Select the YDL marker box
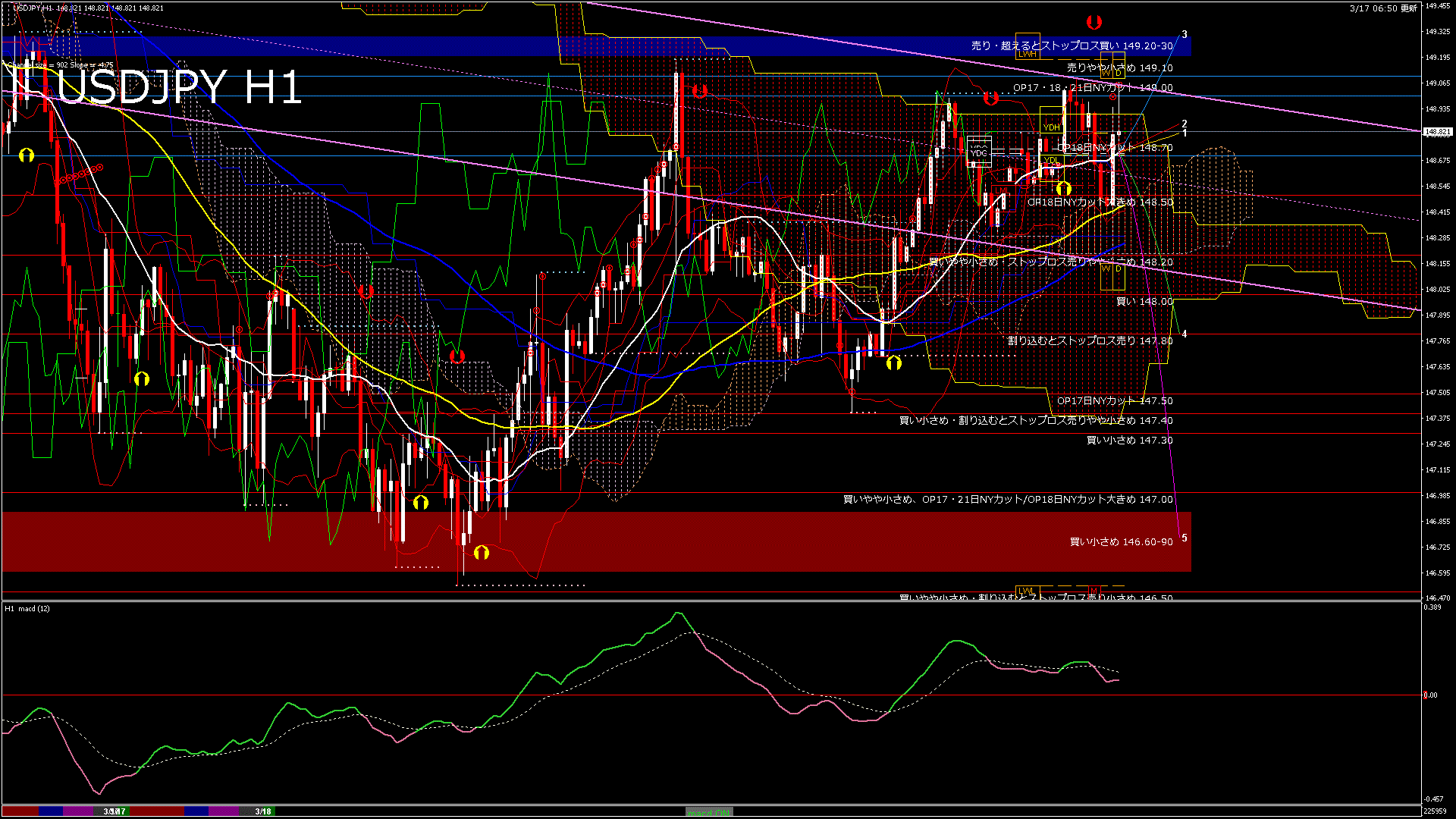 click(x=1051, y=159)
